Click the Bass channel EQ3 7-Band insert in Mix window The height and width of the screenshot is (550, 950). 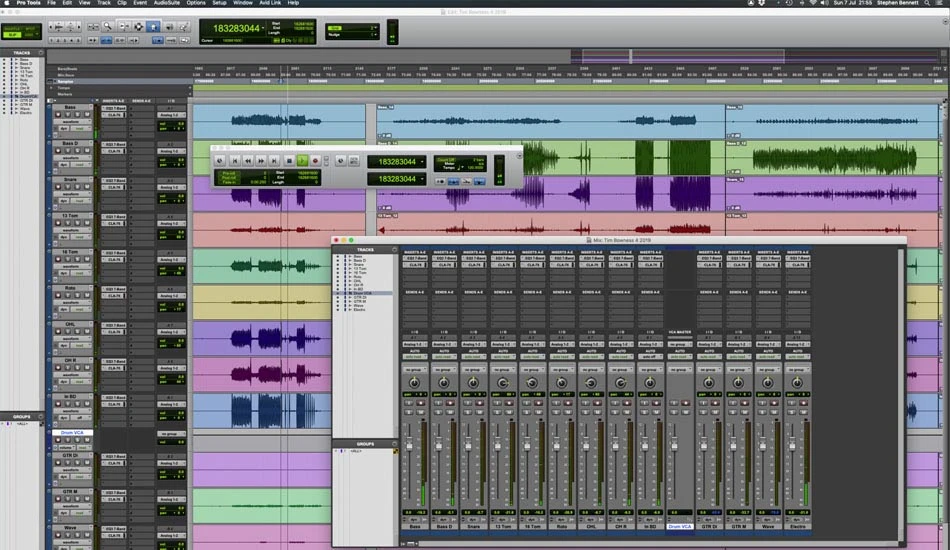tap(415, 258)
